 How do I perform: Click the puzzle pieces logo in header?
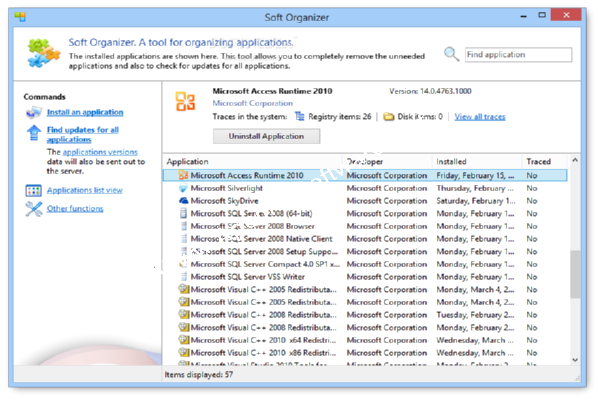click(x=44, y=53)
